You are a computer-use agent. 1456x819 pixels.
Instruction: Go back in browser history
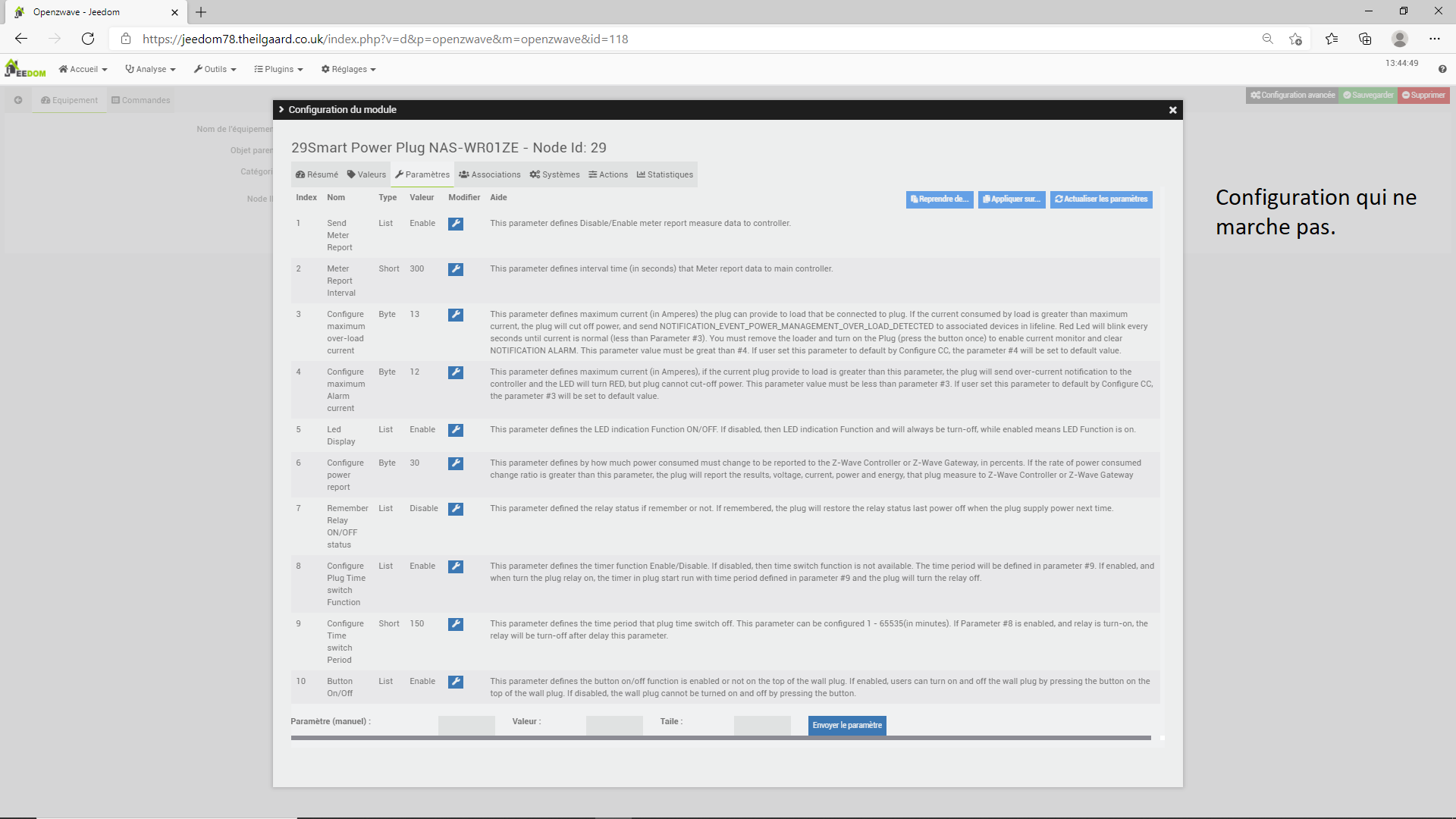[x=21, y=39]
